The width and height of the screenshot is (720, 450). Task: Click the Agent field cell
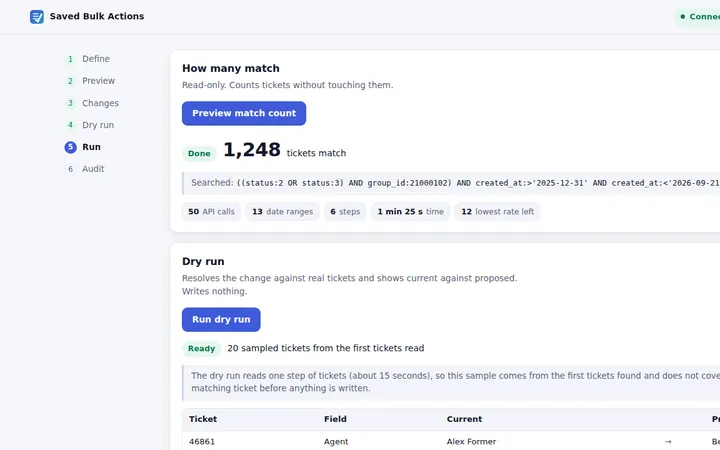coord(336,442)
